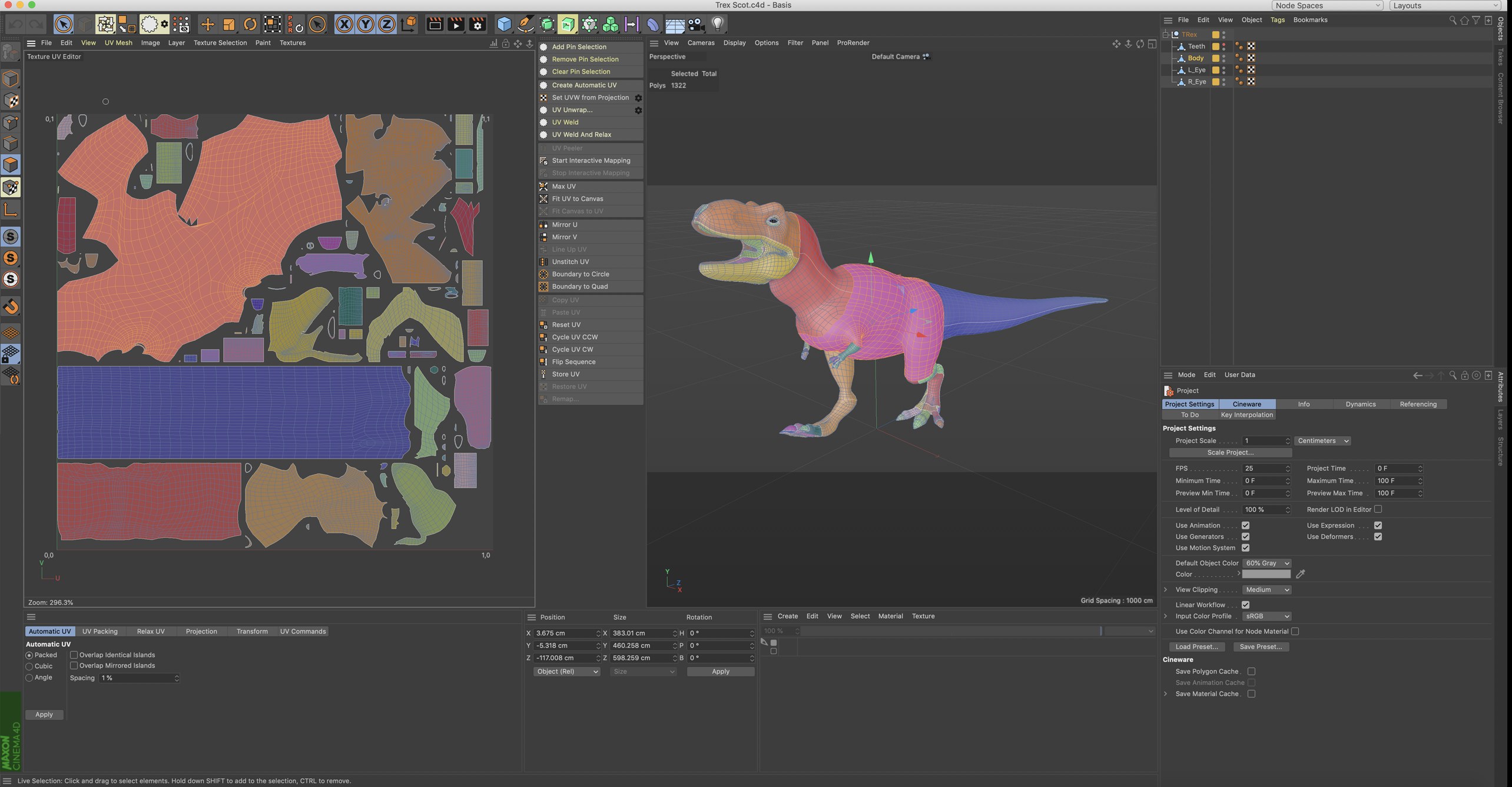1512x787 pixels.
Task: Click the coordinate system icon
Action: pyautogui.click(x=409, y=24)
